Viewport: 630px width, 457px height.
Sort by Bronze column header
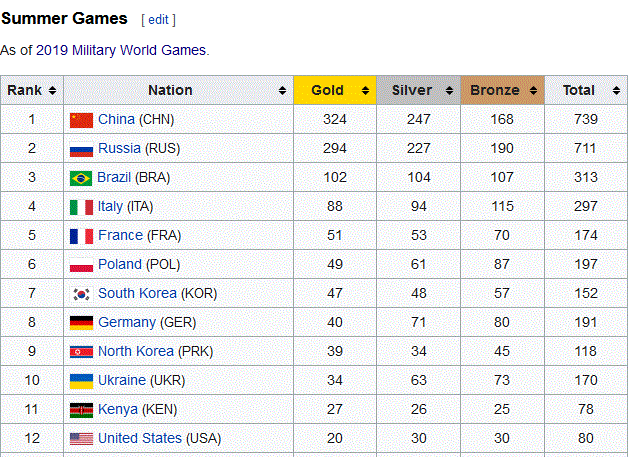502,90
